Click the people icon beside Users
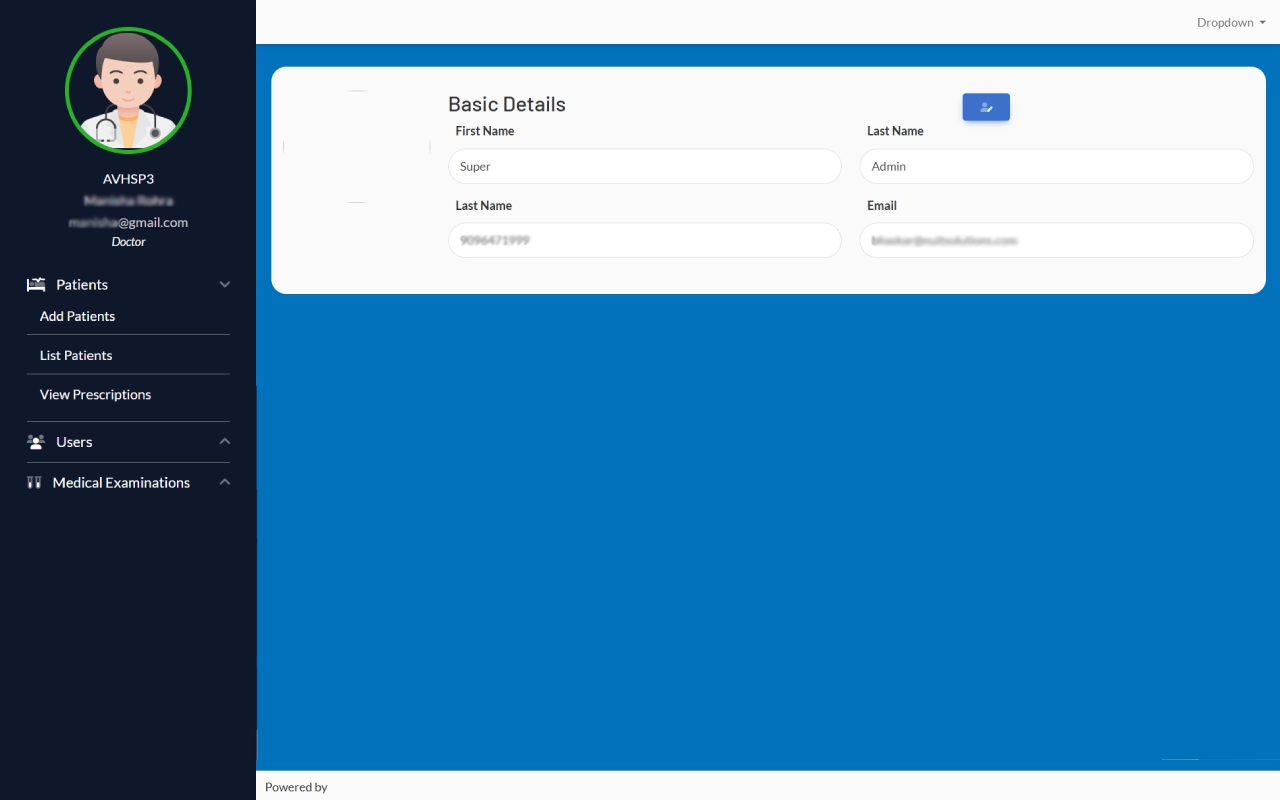 [36, 442]
